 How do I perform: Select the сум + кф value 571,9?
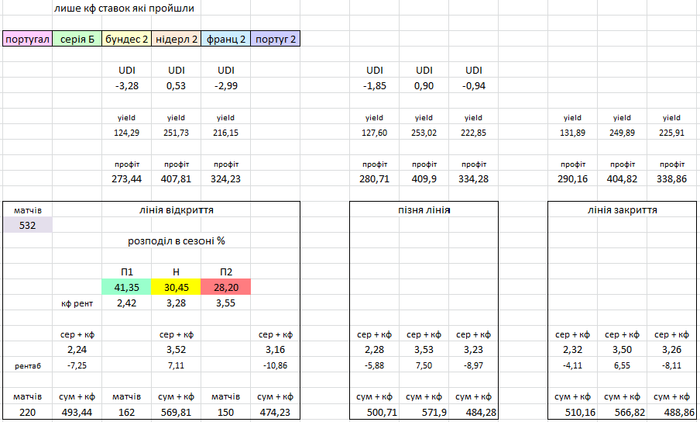(x=433, y=412)
